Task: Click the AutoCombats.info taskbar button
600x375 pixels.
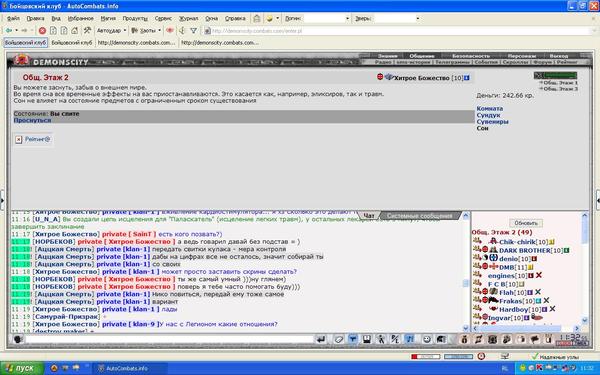Action: (x=130, y=368)
